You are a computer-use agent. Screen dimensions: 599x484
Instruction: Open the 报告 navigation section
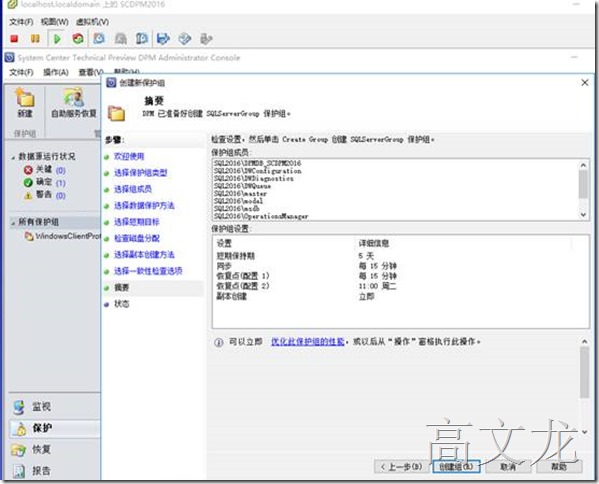pos(55,471)
